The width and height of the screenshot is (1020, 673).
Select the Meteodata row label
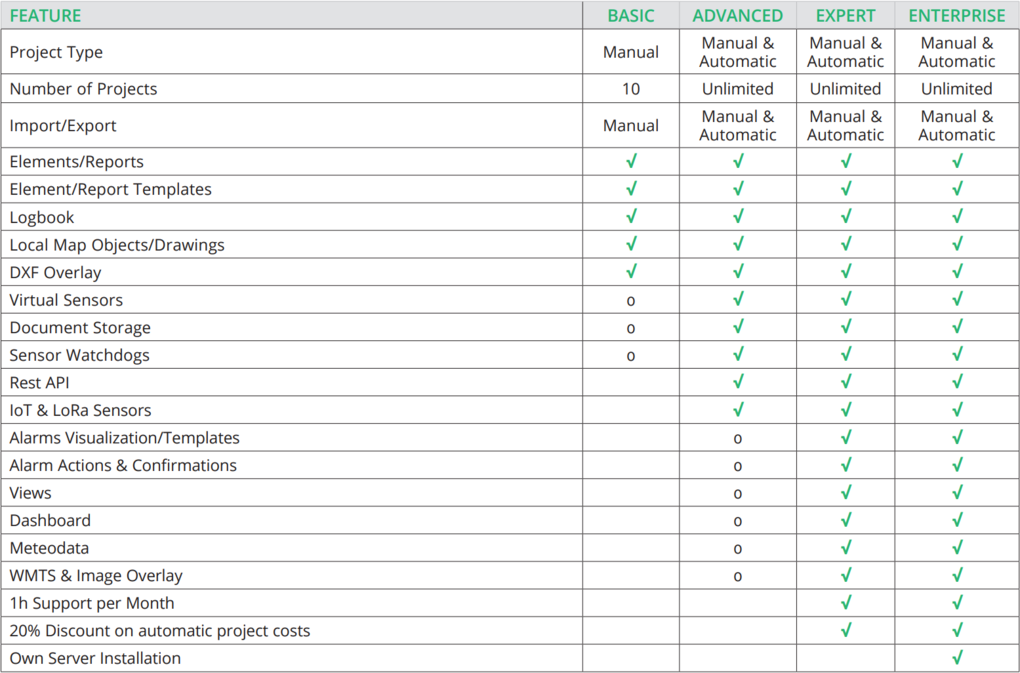(x=49, y=548)
